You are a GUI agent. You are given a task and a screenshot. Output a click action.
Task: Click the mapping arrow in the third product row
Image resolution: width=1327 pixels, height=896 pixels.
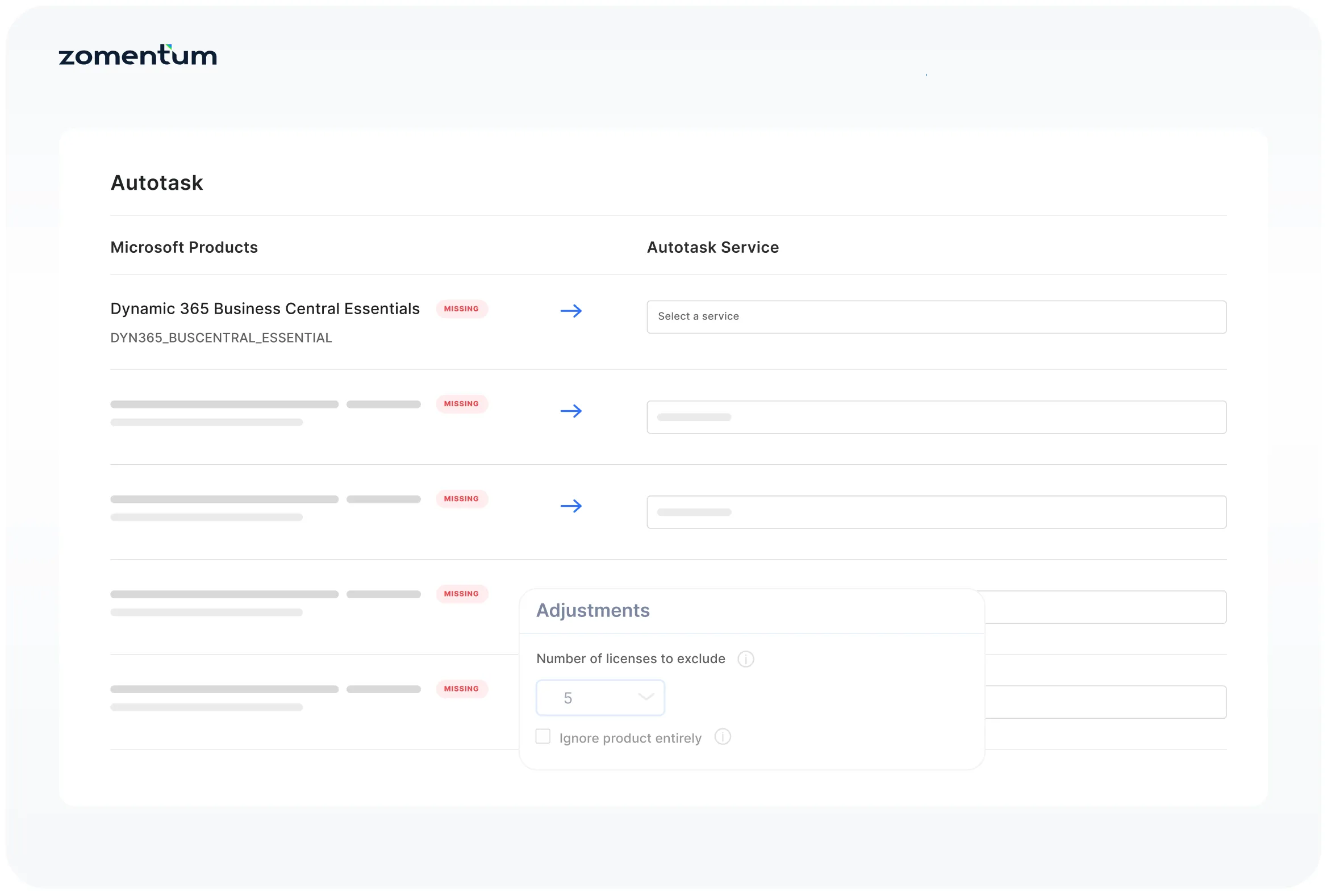(x=571, y=506)
